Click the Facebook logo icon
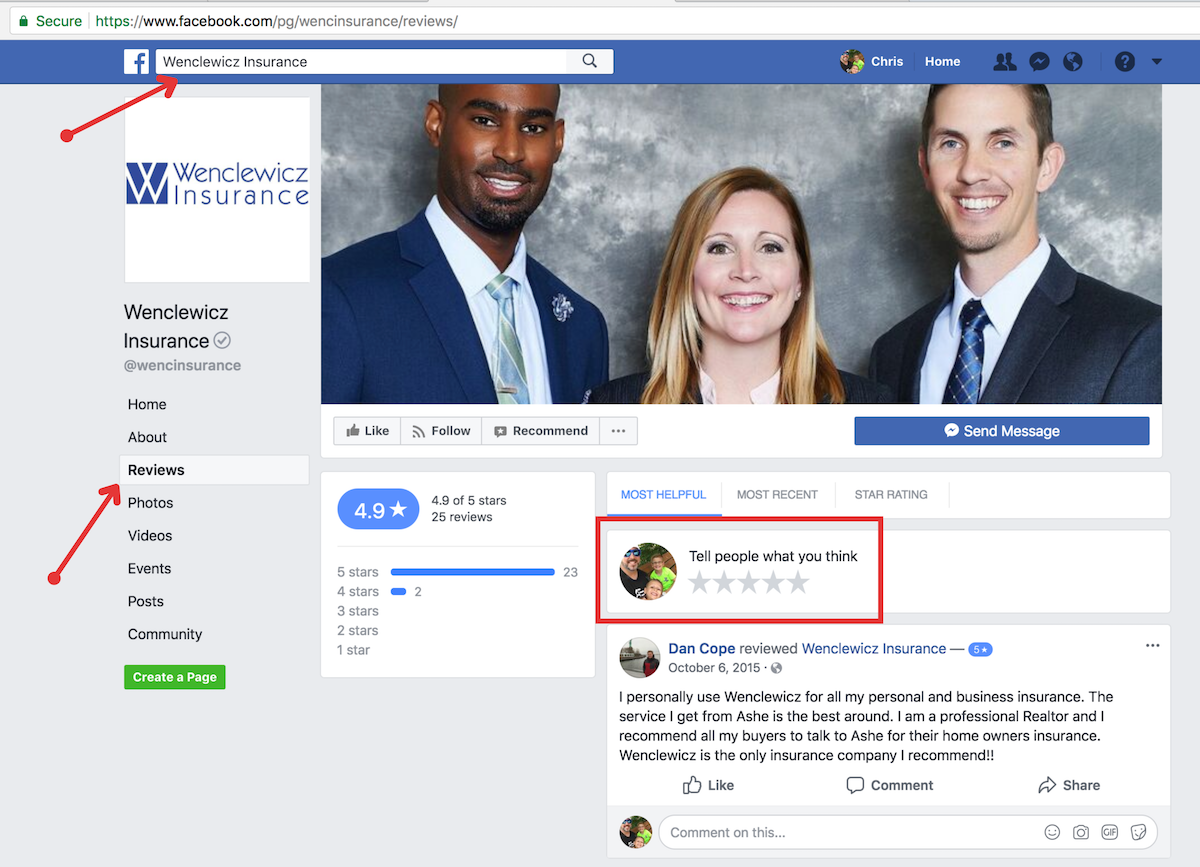Screen dimensions: 1200x867 (x=136, y=61)
